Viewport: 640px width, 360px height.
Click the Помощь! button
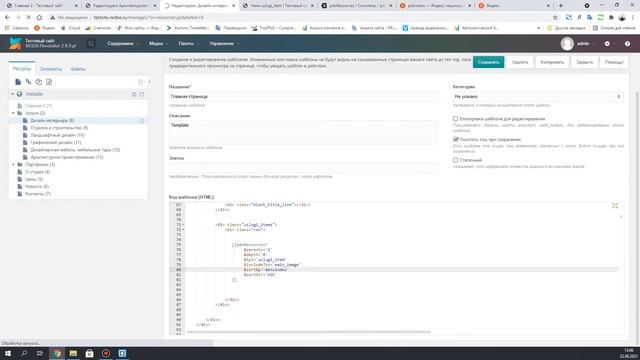(x=613, y=62)
